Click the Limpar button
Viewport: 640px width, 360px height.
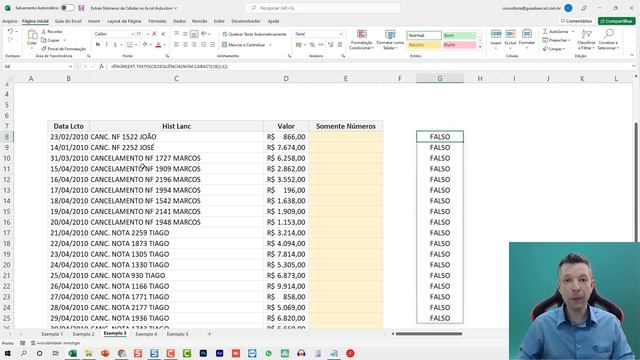[x=554, y=49]
